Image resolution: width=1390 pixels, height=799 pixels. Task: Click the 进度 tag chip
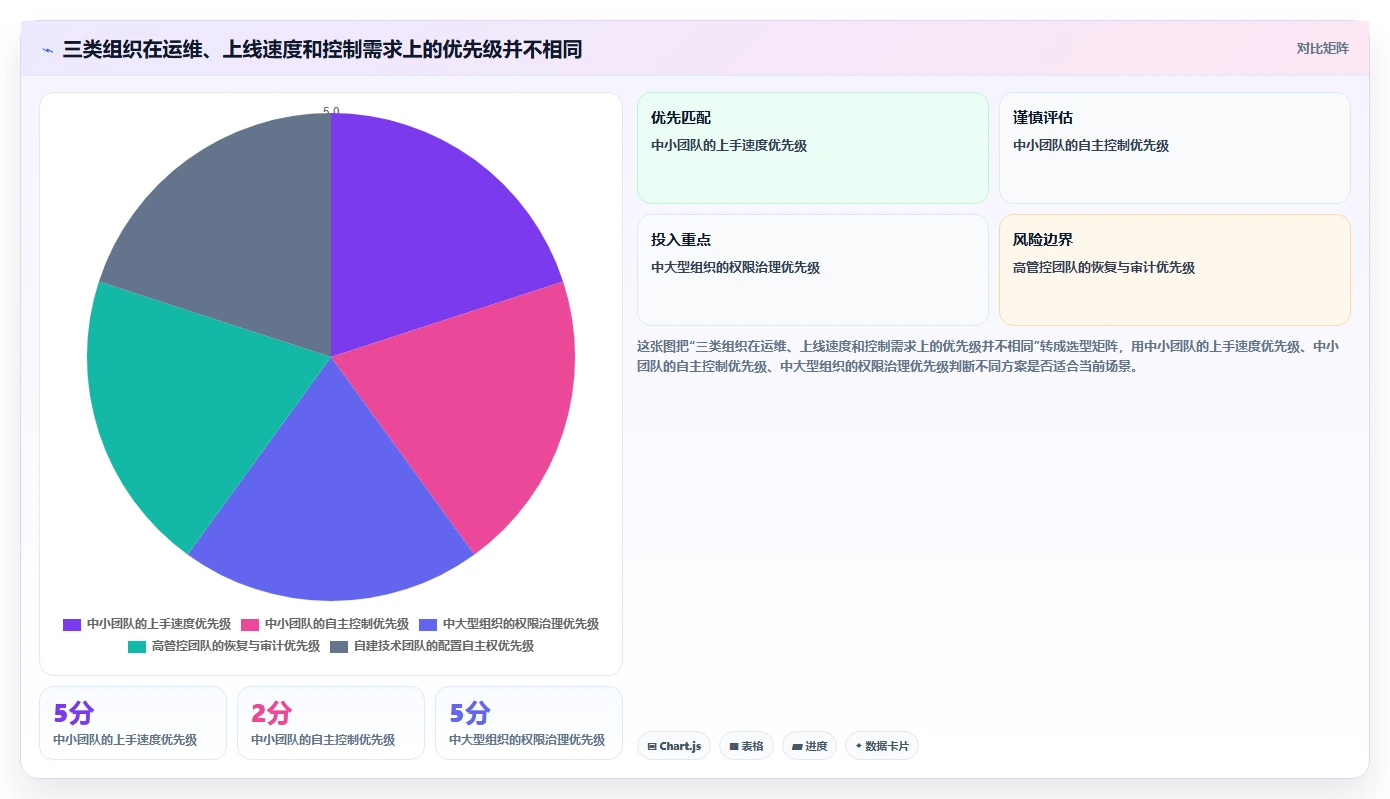(809, 746)
